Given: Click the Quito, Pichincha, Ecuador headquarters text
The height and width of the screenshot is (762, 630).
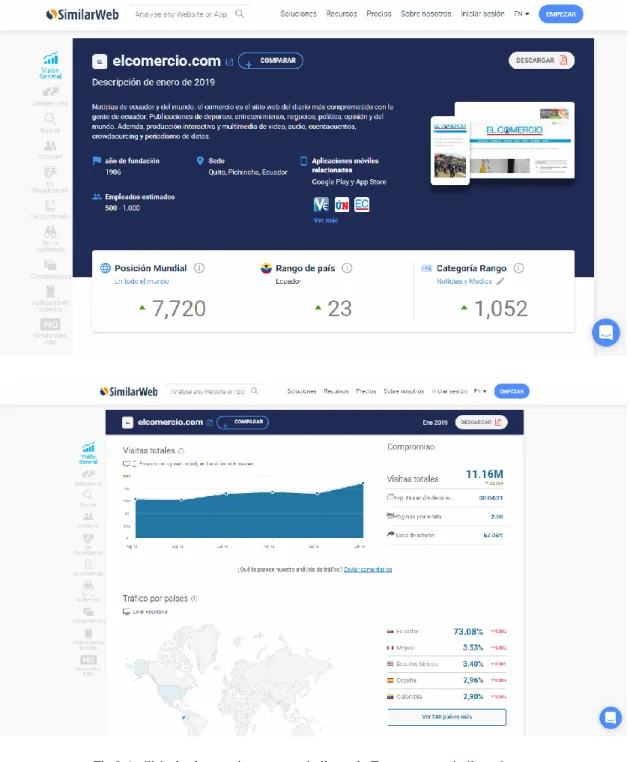Looking at the screenshot, I should (x=248, y=172).
